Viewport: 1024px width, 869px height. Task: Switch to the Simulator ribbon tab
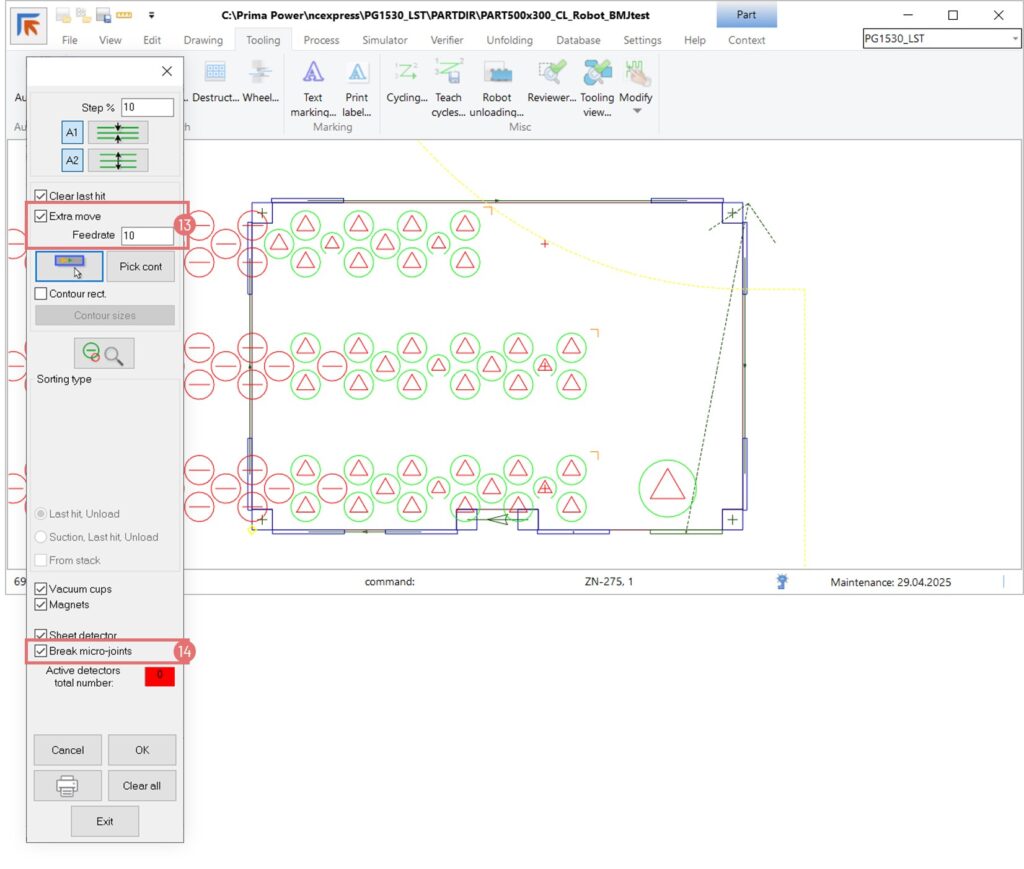384,40
